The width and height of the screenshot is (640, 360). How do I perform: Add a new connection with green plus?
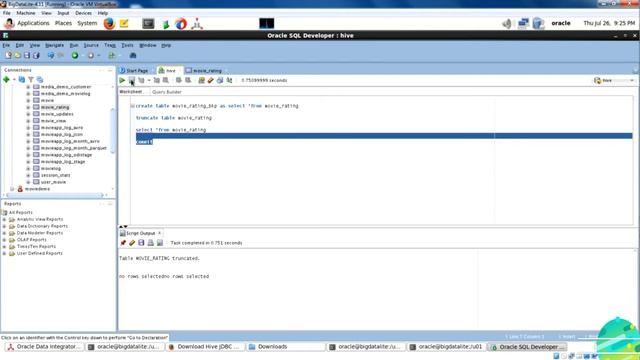coord(6,79)
